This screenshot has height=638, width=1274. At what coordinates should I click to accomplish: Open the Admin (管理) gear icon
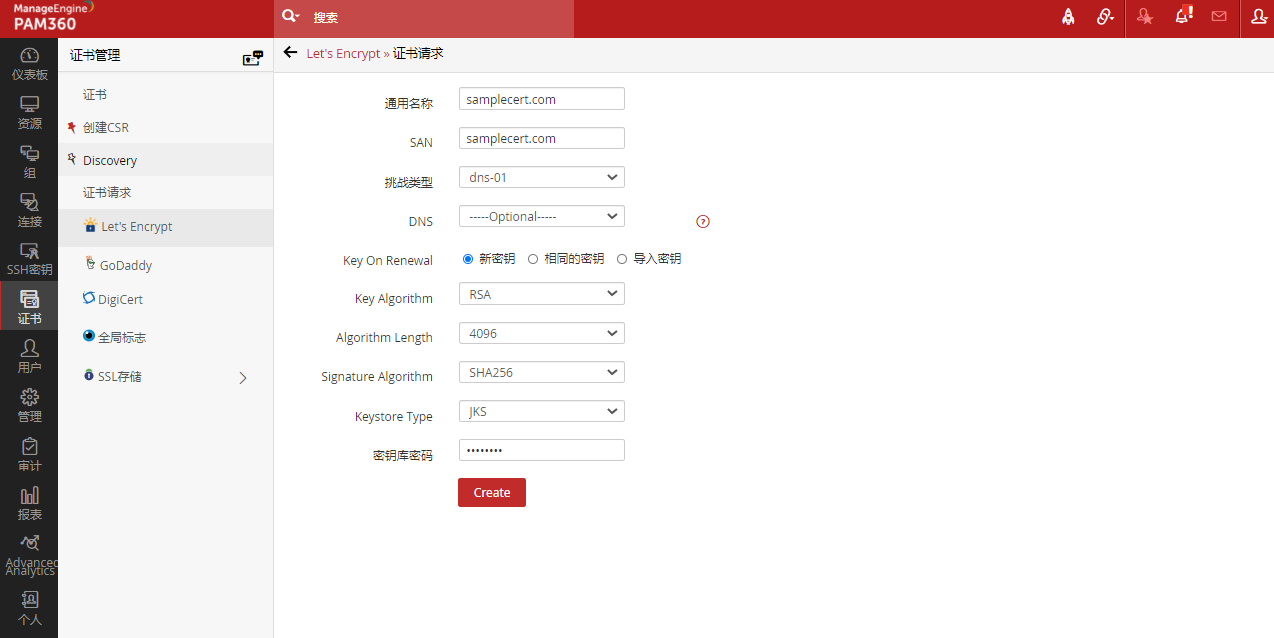click(29, 405)
